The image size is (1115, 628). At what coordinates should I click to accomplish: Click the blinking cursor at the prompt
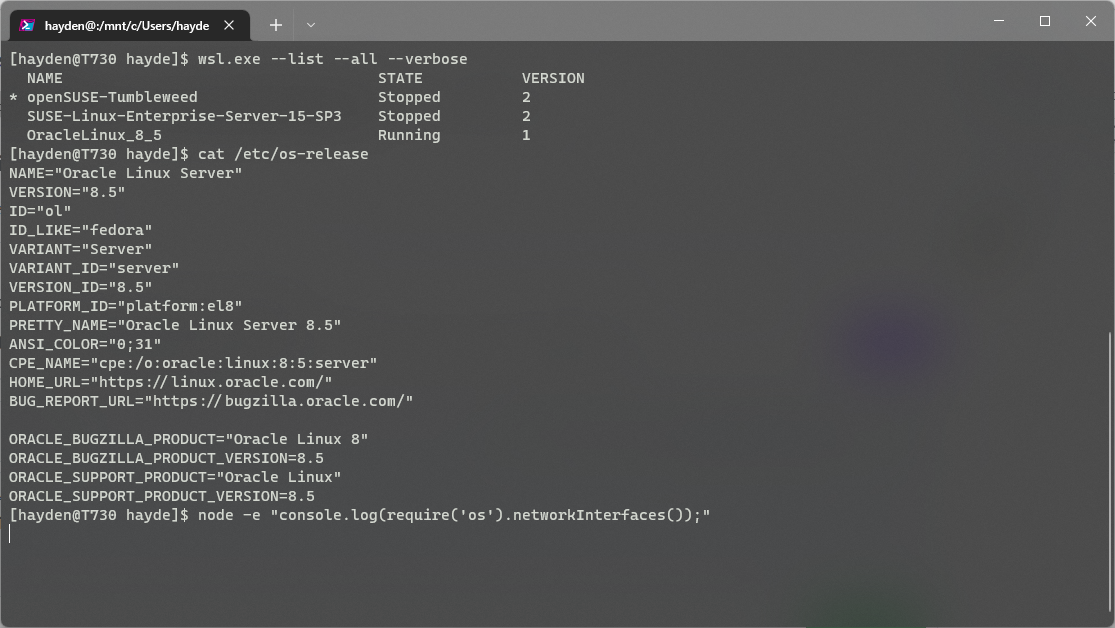(9, 533)
